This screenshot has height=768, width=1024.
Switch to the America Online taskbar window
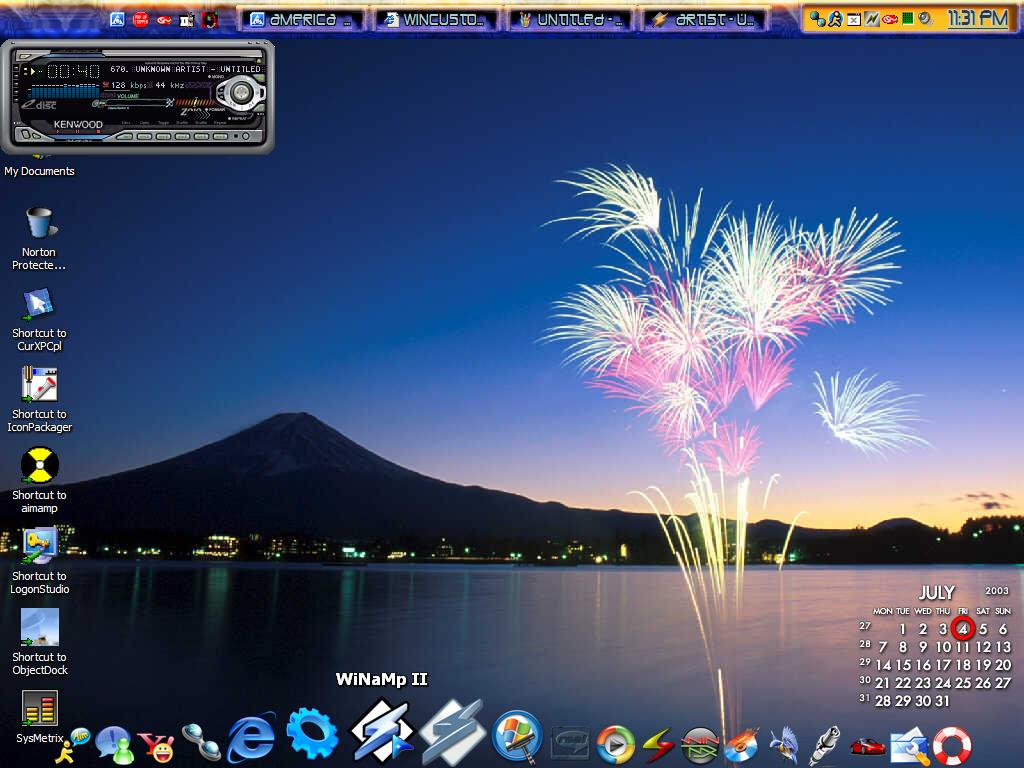pyautogui.click(x=302, y=20)
